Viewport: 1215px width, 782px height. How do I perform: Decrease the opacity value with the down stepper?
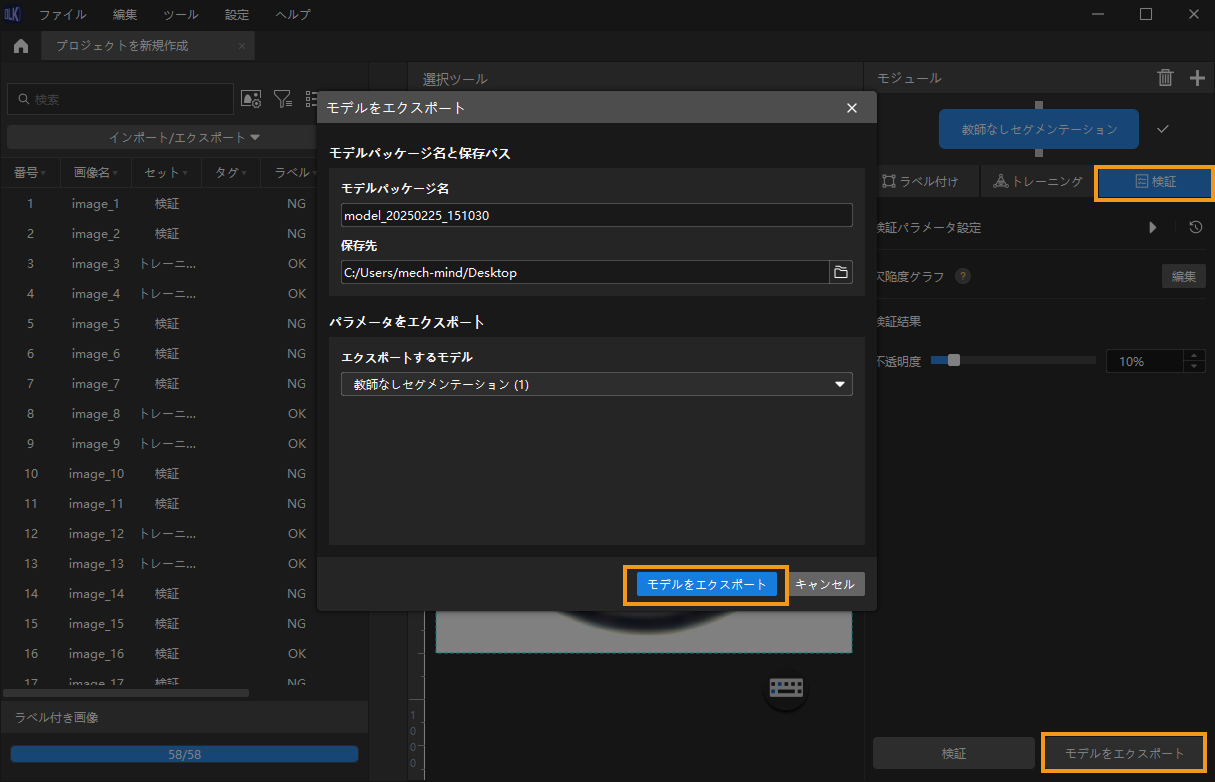[x=1194, y=367]
